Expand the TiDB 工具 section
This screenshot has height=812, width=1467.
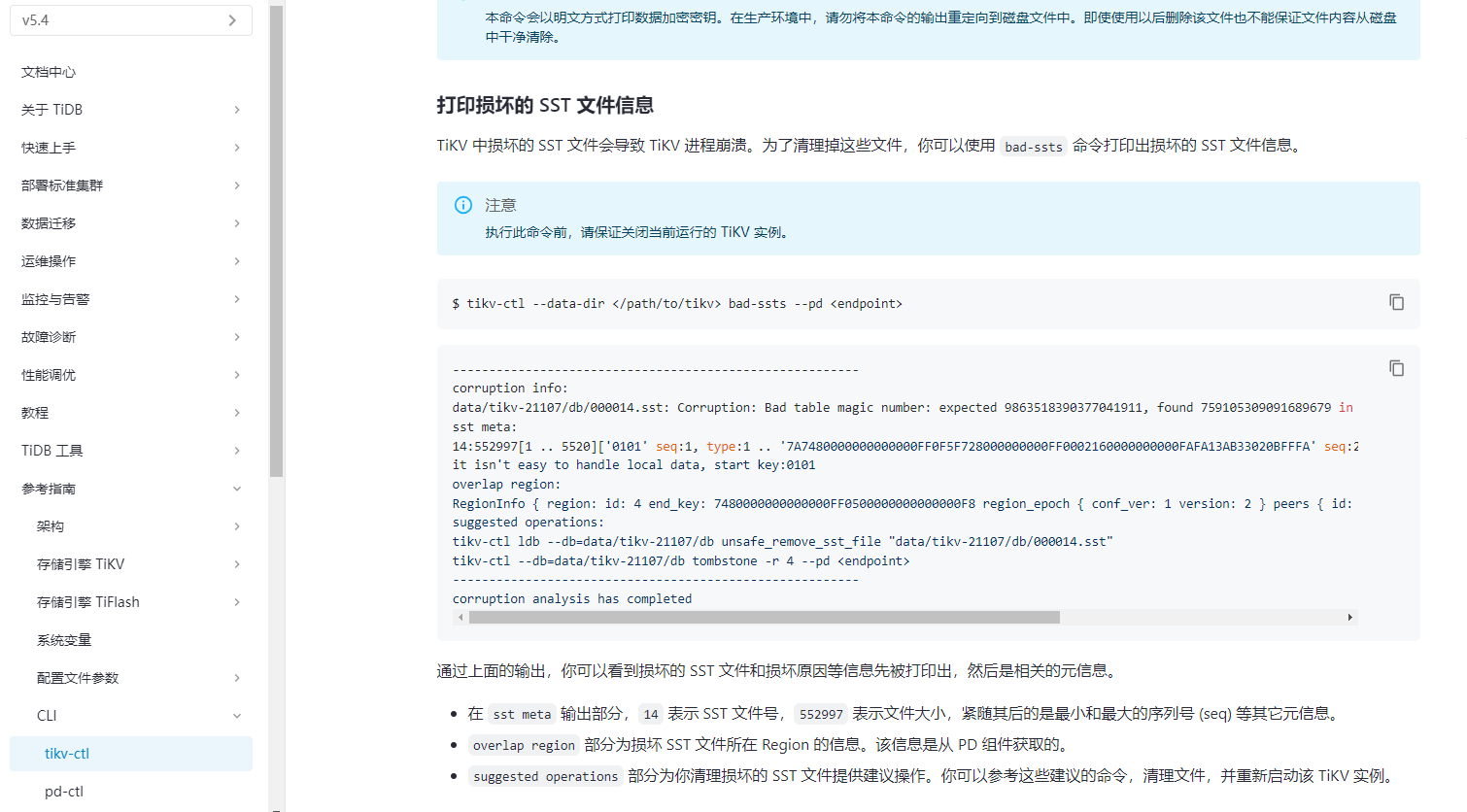pyautogui.click(x=237, y=451)
